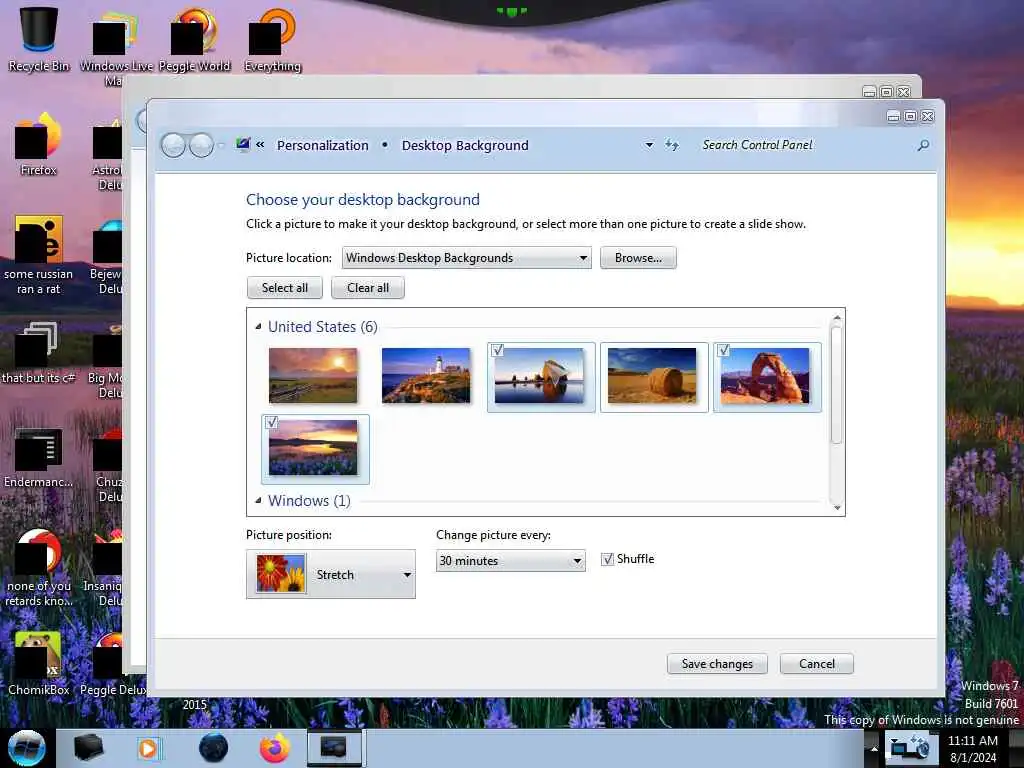Open recent pages dropdown next to Forward
The height and width of the screenshot is (768, 1024).
pyautogui.click(x=221, y=145)
